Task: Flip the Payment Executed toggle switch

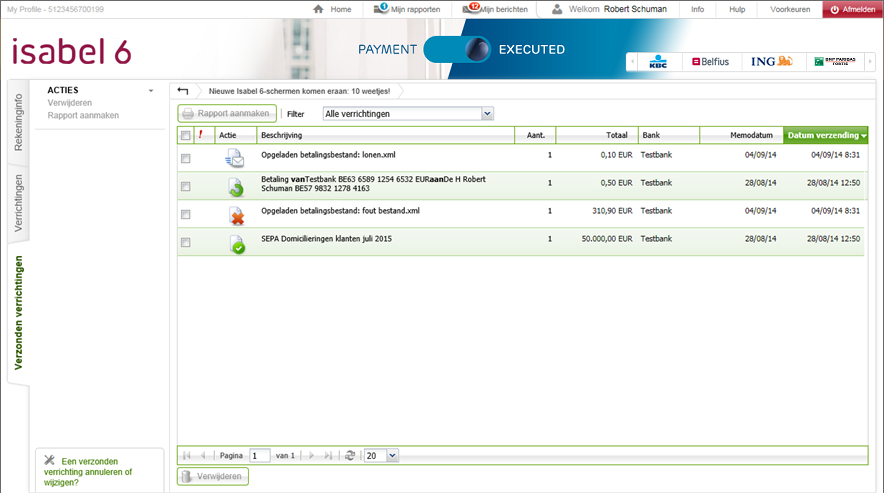Action: click(x=457, y=50)
